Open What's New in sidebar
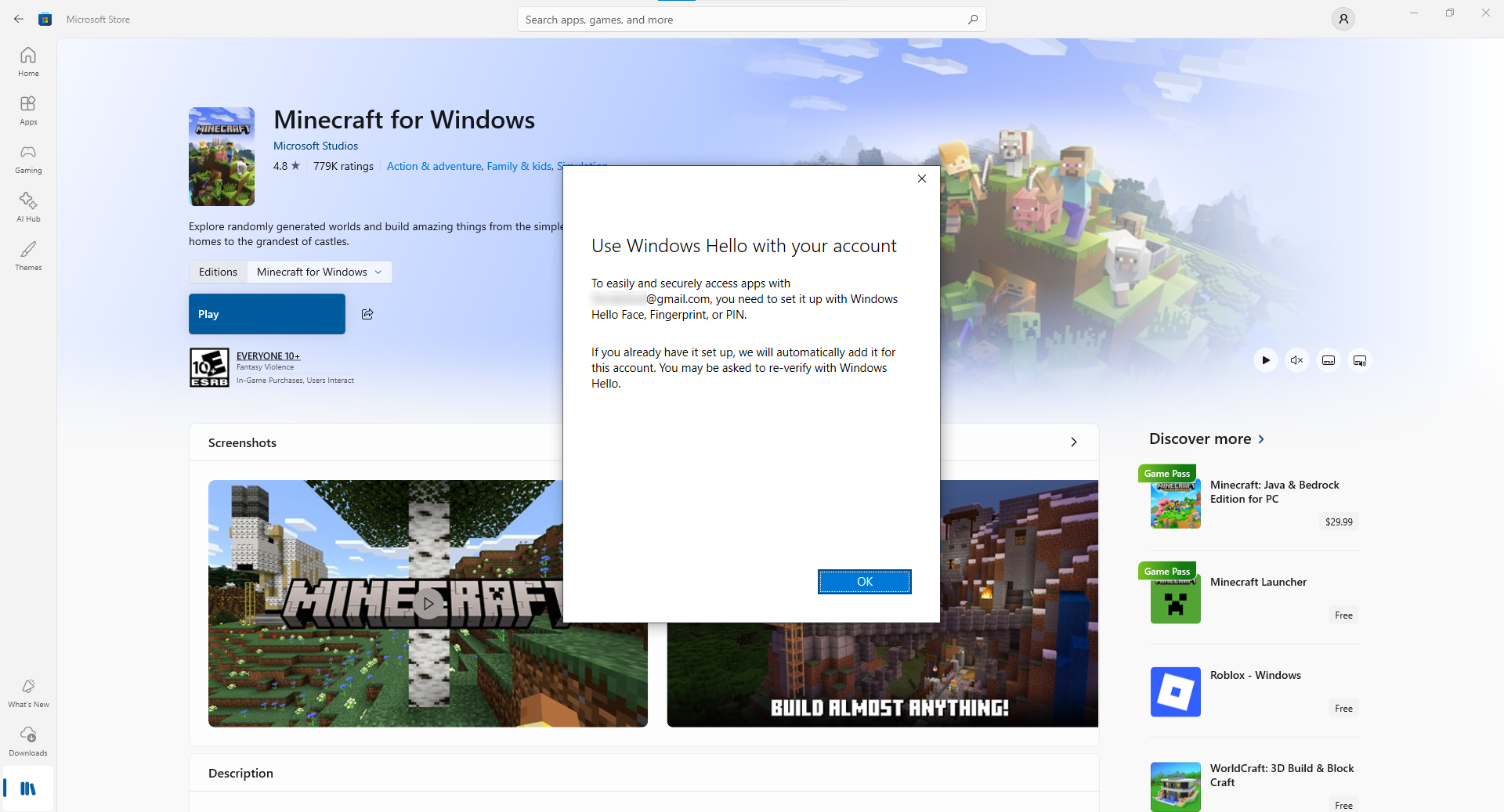 (28, 693)
